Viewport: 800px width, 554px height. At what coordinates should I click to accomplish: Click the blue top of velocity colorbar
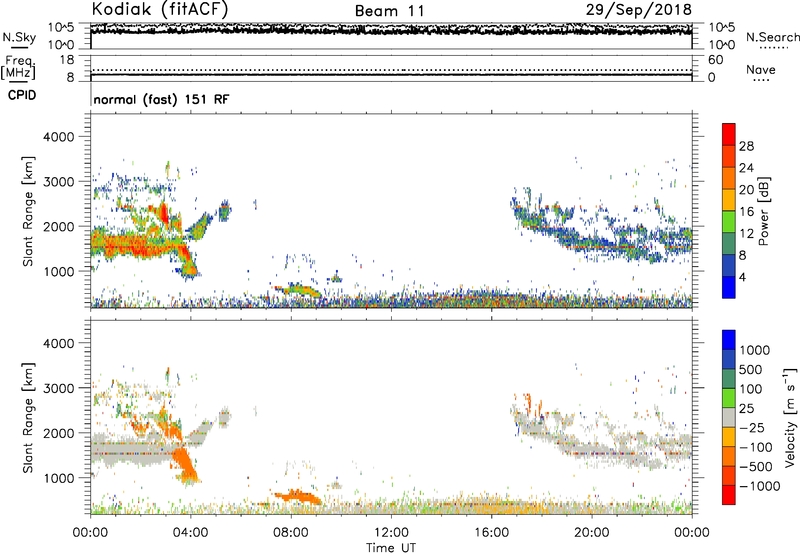(729, 340)
